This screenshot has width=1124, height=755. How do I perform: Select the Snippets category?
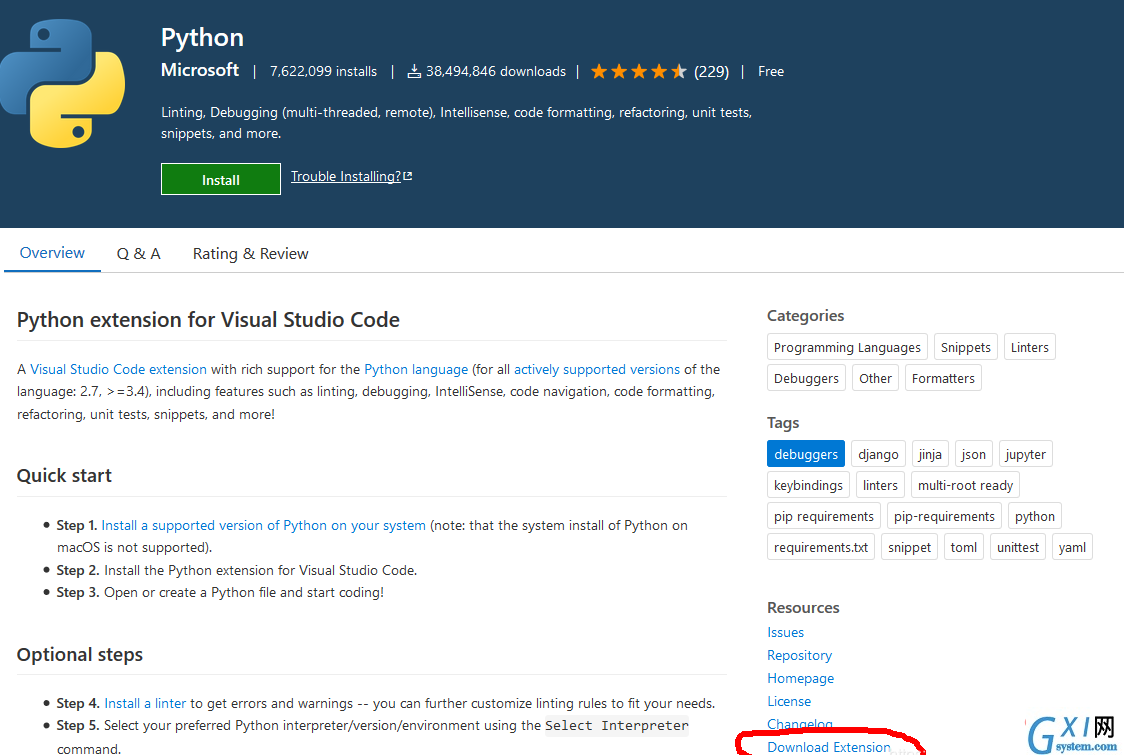point(966,347)
